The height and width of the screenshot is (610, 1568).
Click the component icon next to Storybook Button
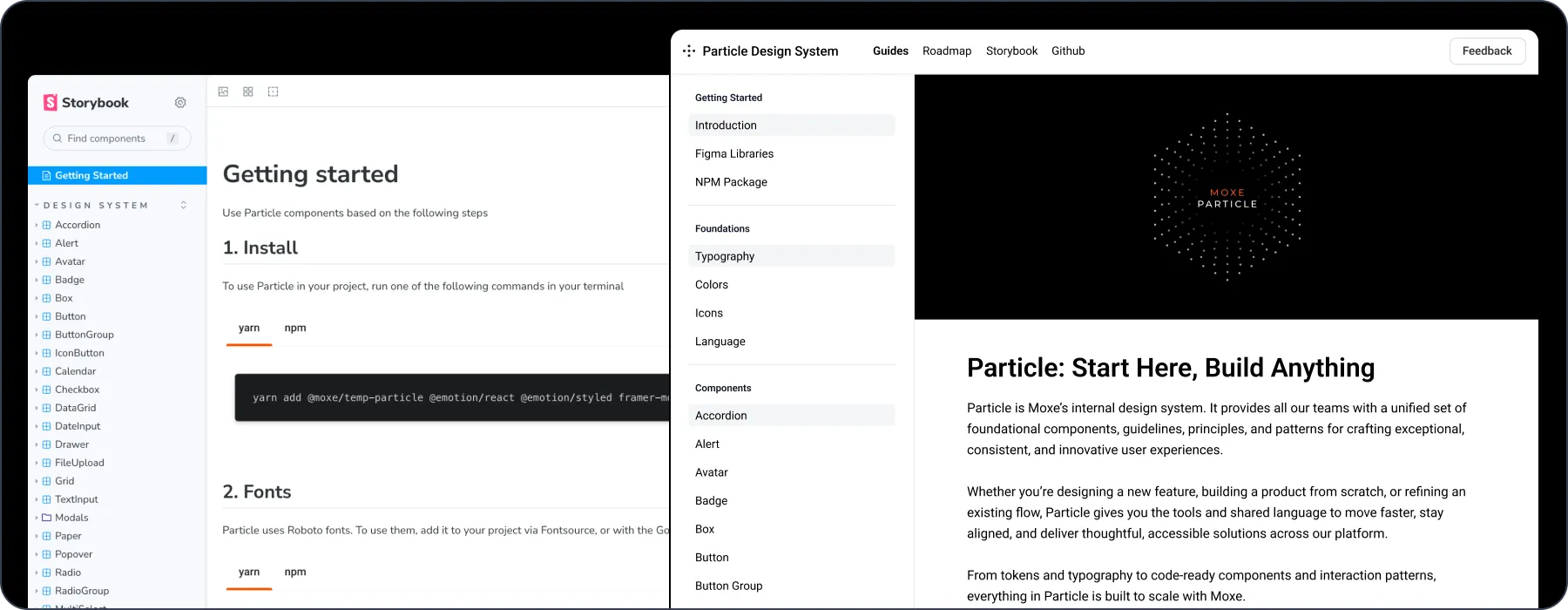(x=47, y=316)
